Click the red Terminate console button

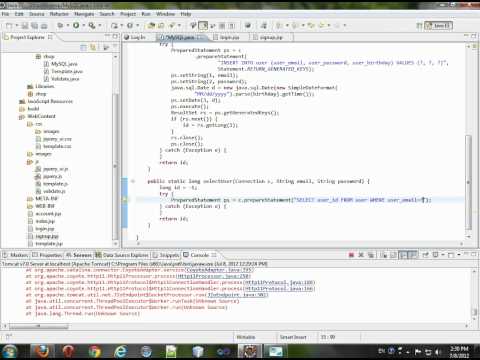click(351, 255)
